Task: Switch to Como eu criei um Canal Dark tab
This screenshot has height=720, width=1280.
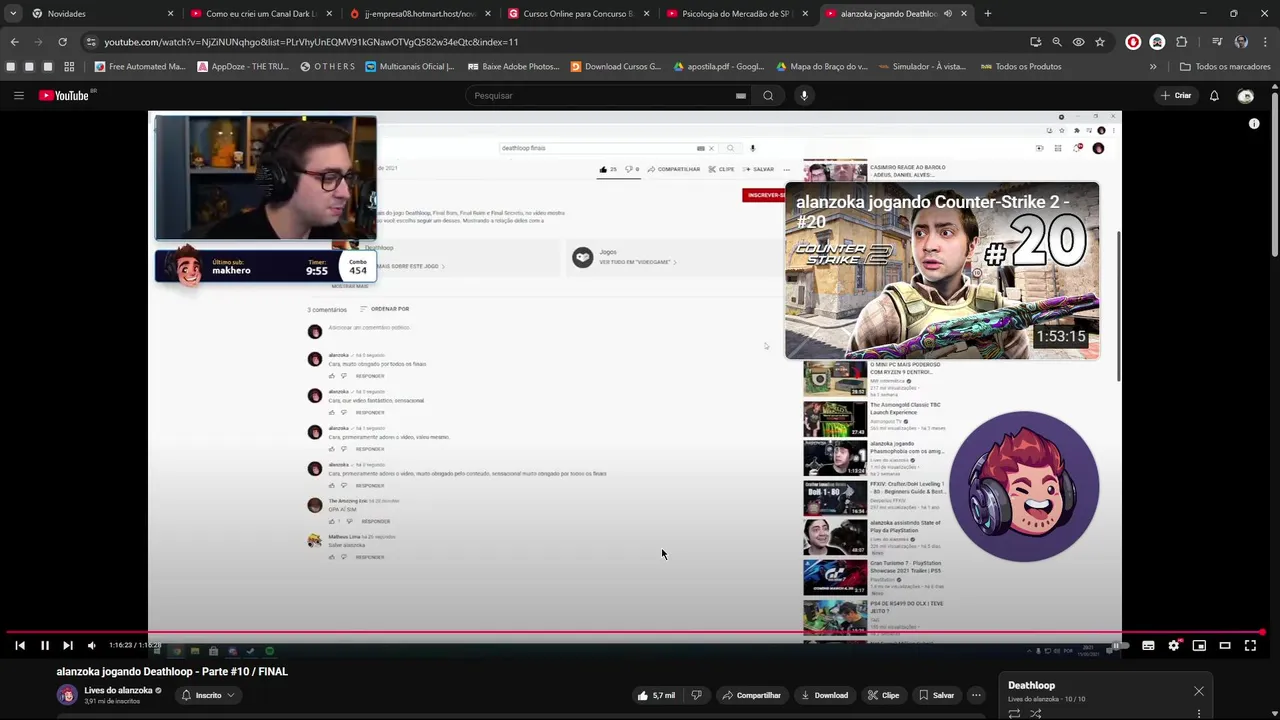Action: pos(262,13)
